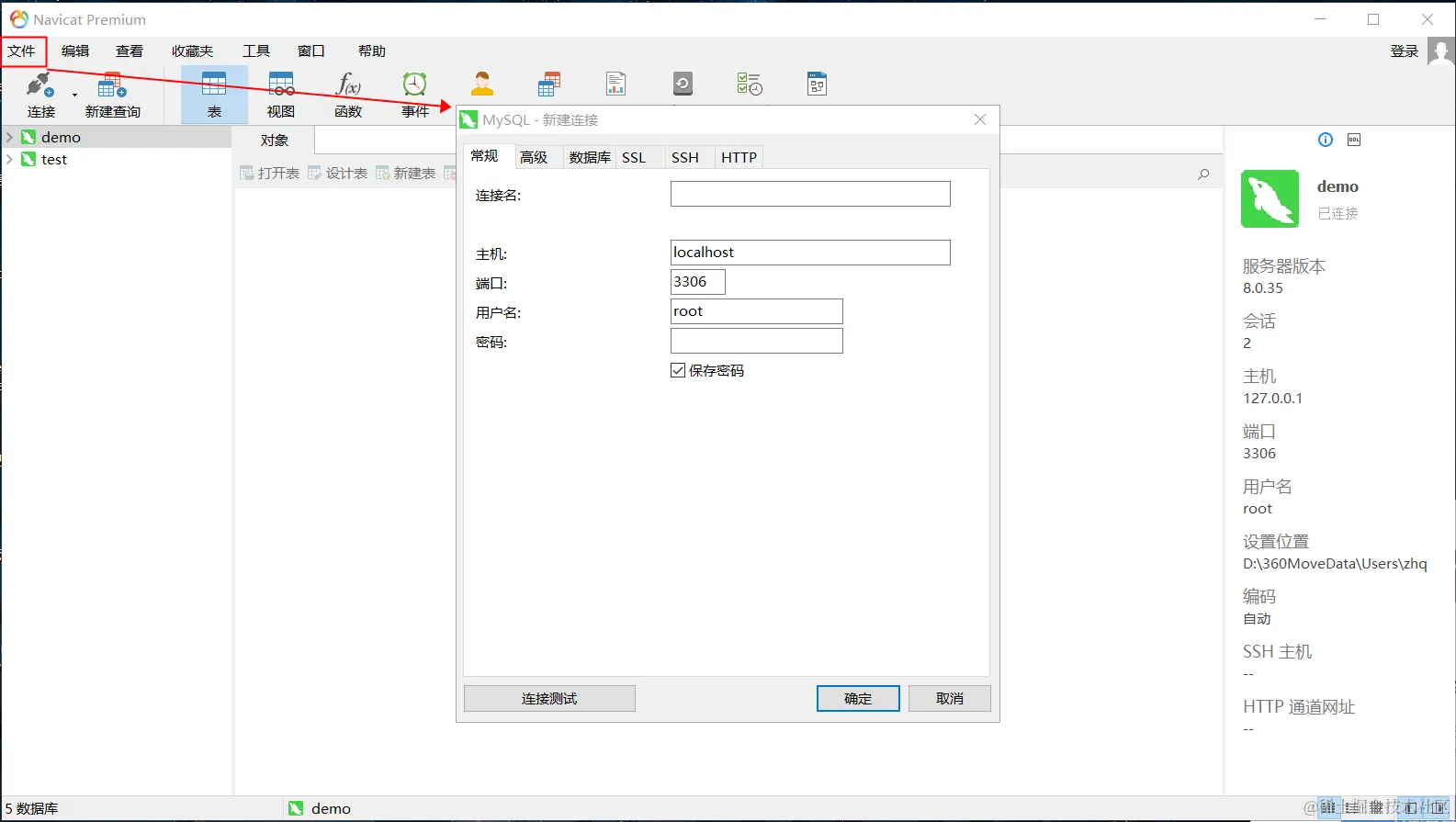The width and height of the screenshot is (1456, 822).
Task: Toggle the 保存密码 checkbox
Action: [678, 370]
